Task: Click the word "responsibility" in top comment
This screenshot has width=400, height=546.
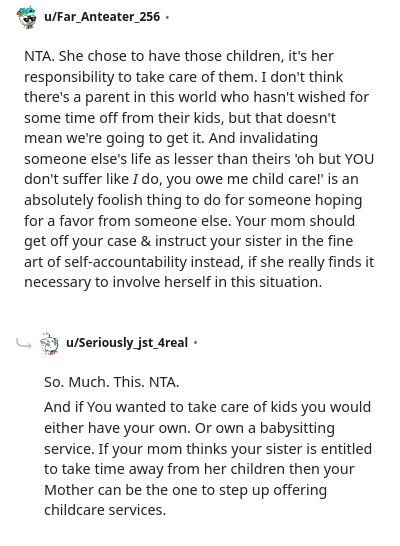Action: pyautogui.click(x=69, y=78)
